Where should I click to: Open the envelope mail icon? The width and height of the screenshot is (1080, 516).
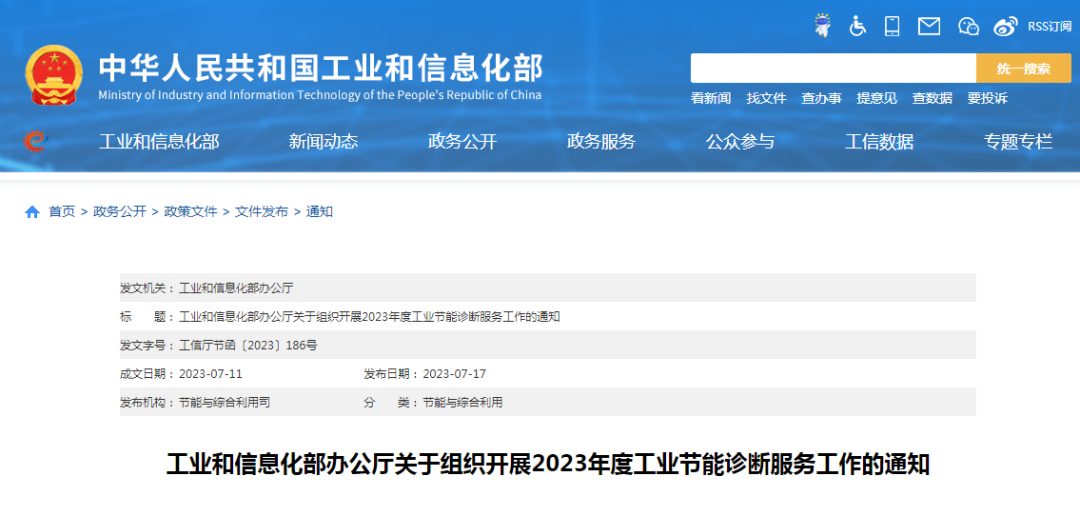[929, 26]
